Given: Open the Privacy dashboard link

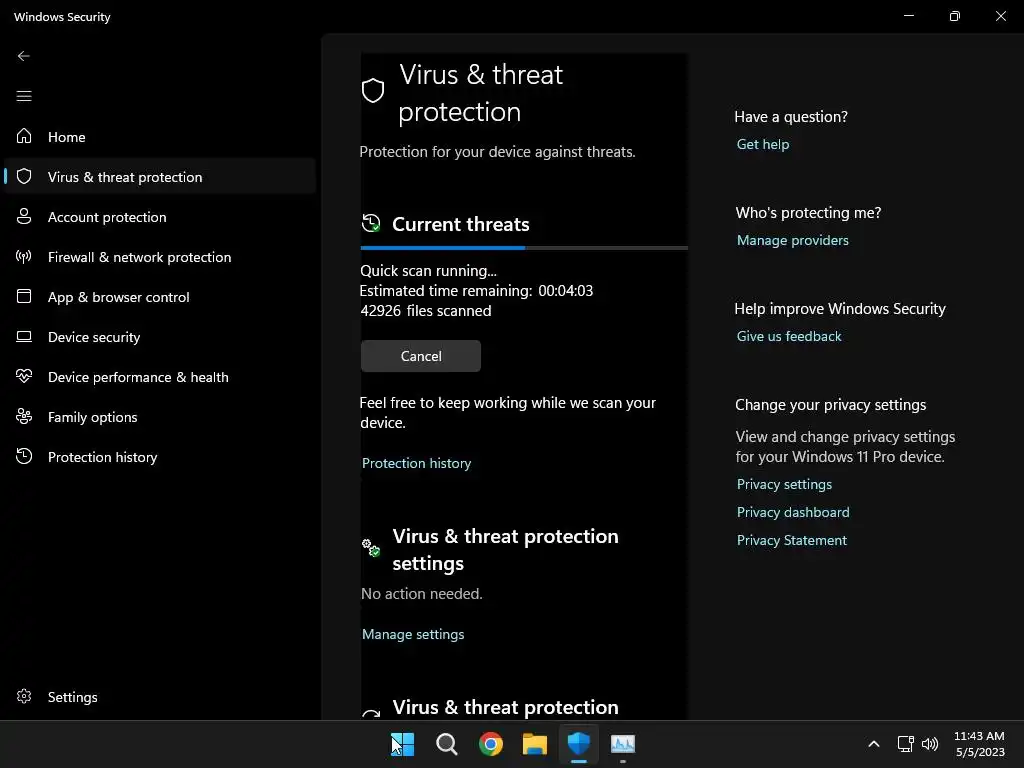Looking at the screenshot, I should point(793,512).
